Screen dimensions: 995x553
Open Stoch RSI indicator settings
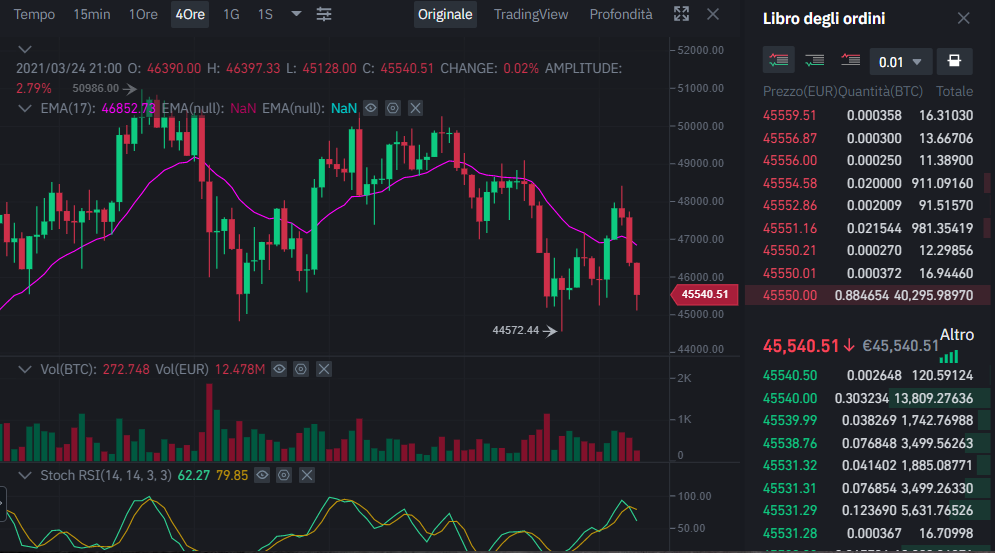pyautogui.click(x=284, y=475)
